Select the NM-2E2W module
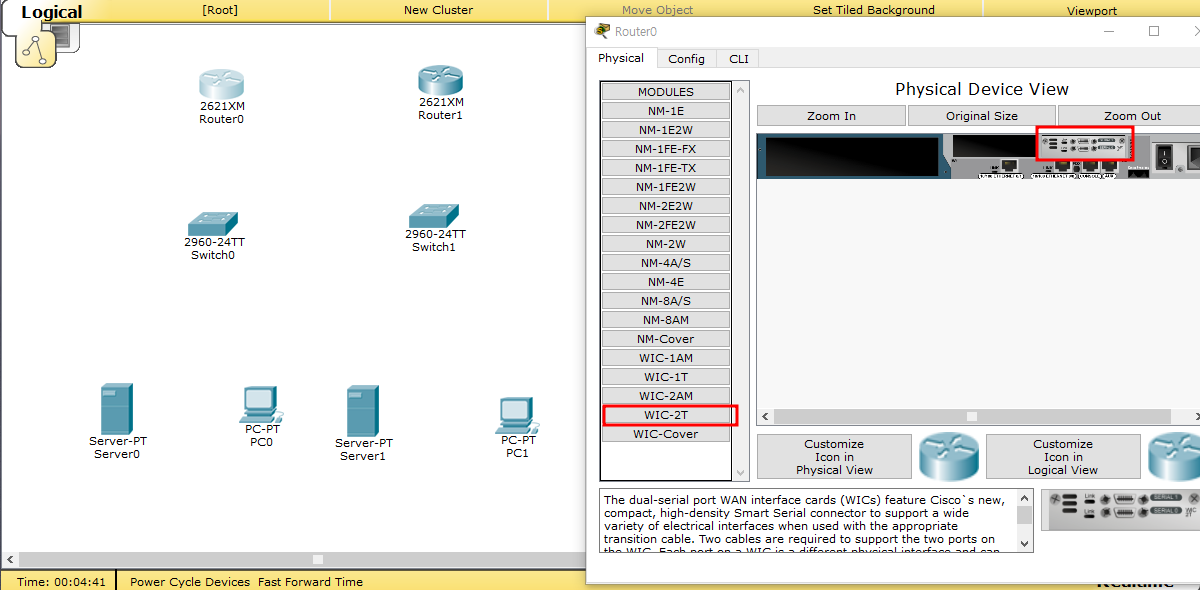Viewport: 1200px width, 590px height. click(x=666, y=206)
